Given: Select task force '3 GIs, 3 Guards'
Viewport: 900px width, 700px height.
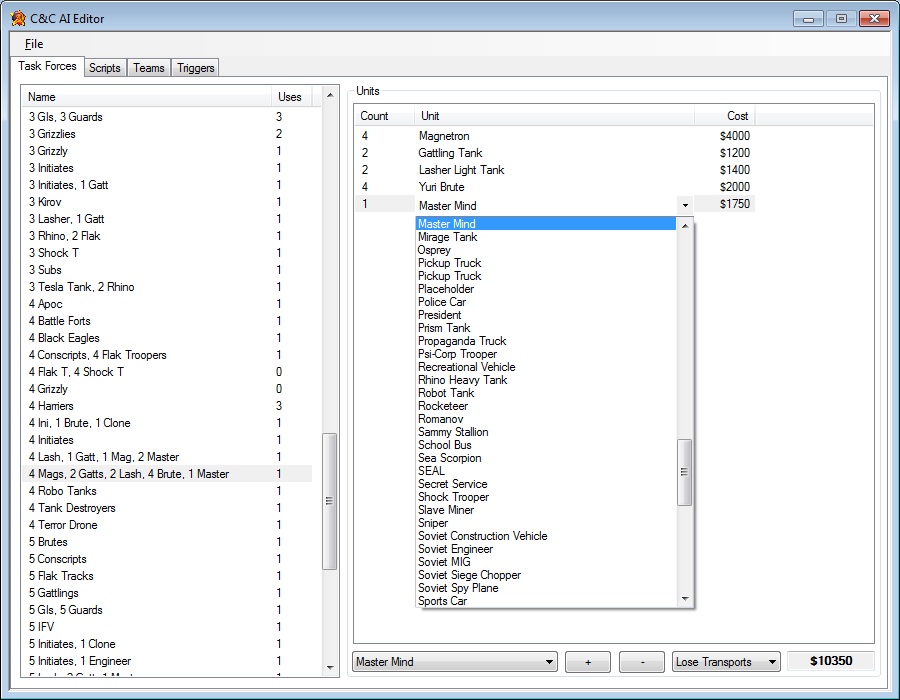Looking at the screenshot, I should tap(167, 117).
